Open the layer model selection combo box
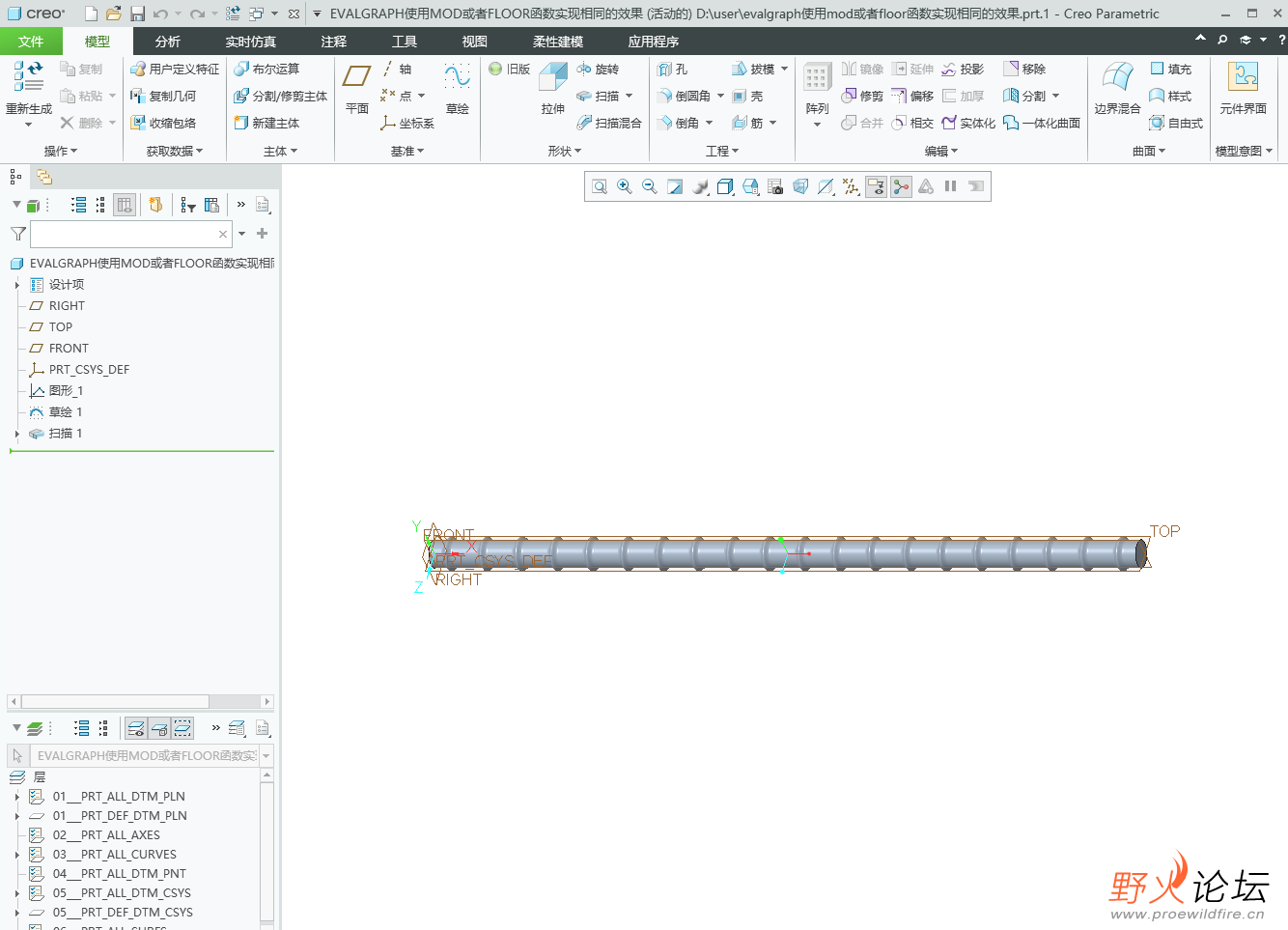The image size is (1288, 930). click(153, 756)
